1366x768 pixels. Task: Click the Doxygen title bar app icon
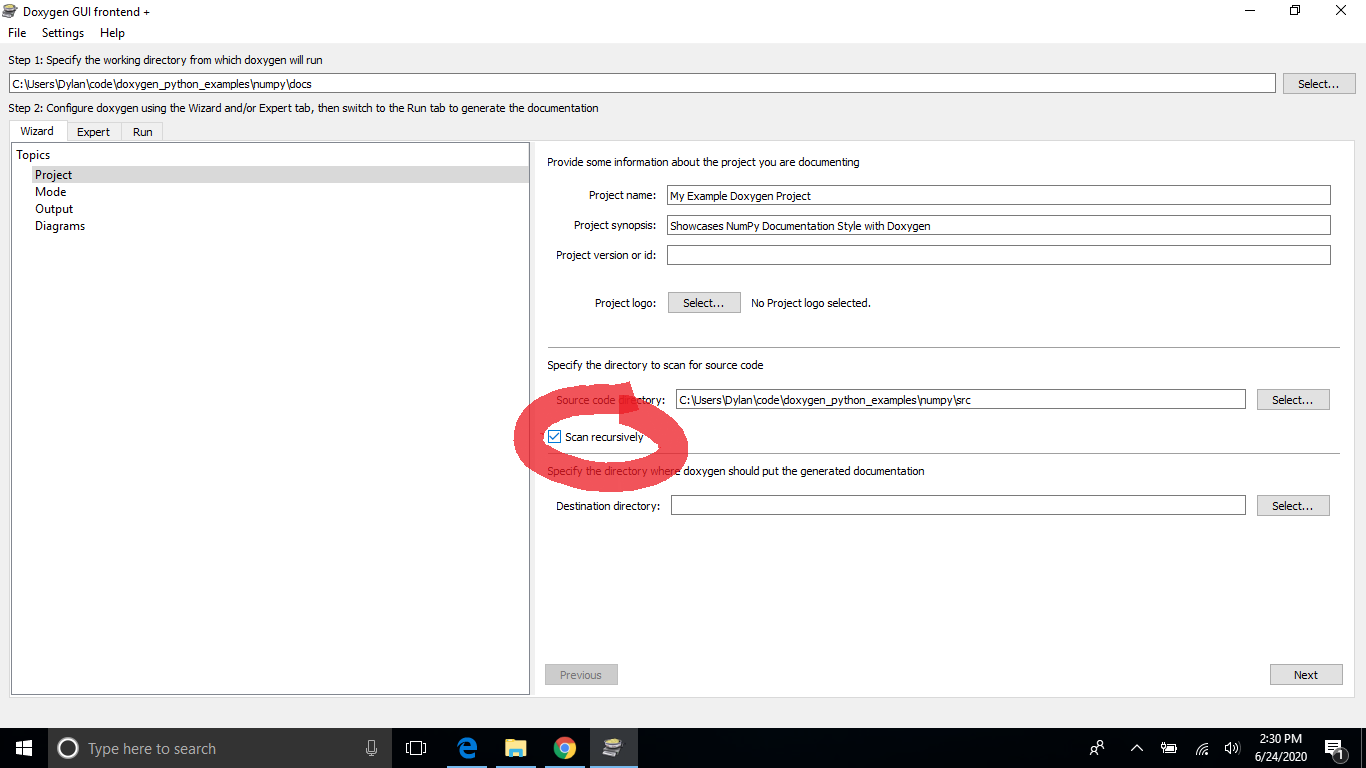(x=11, y=11)
